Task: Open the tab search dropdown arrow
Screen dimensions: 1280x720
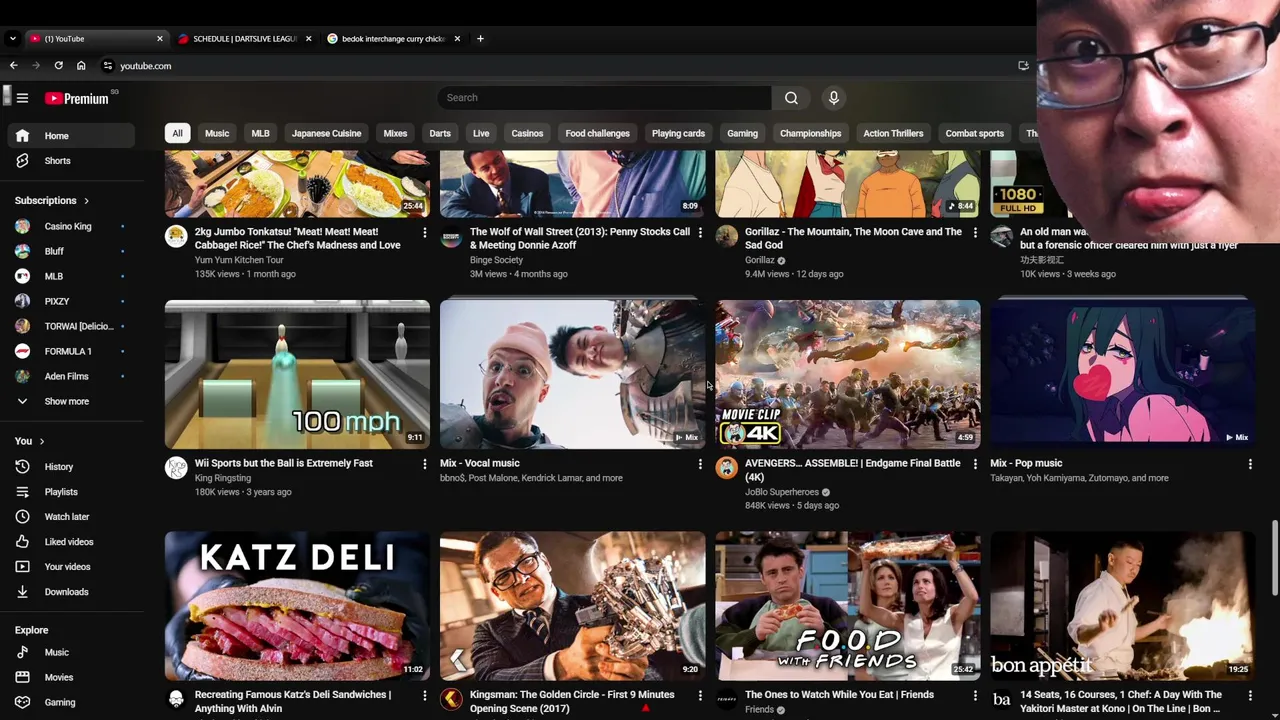Action: pos(12,39)
